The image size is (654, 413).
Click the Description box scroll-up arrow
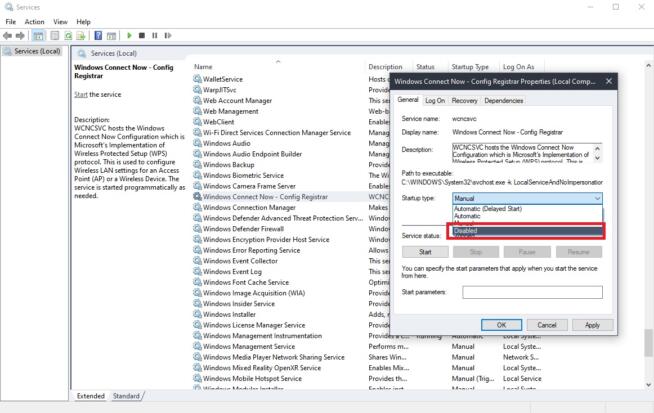tap(597, 149)
